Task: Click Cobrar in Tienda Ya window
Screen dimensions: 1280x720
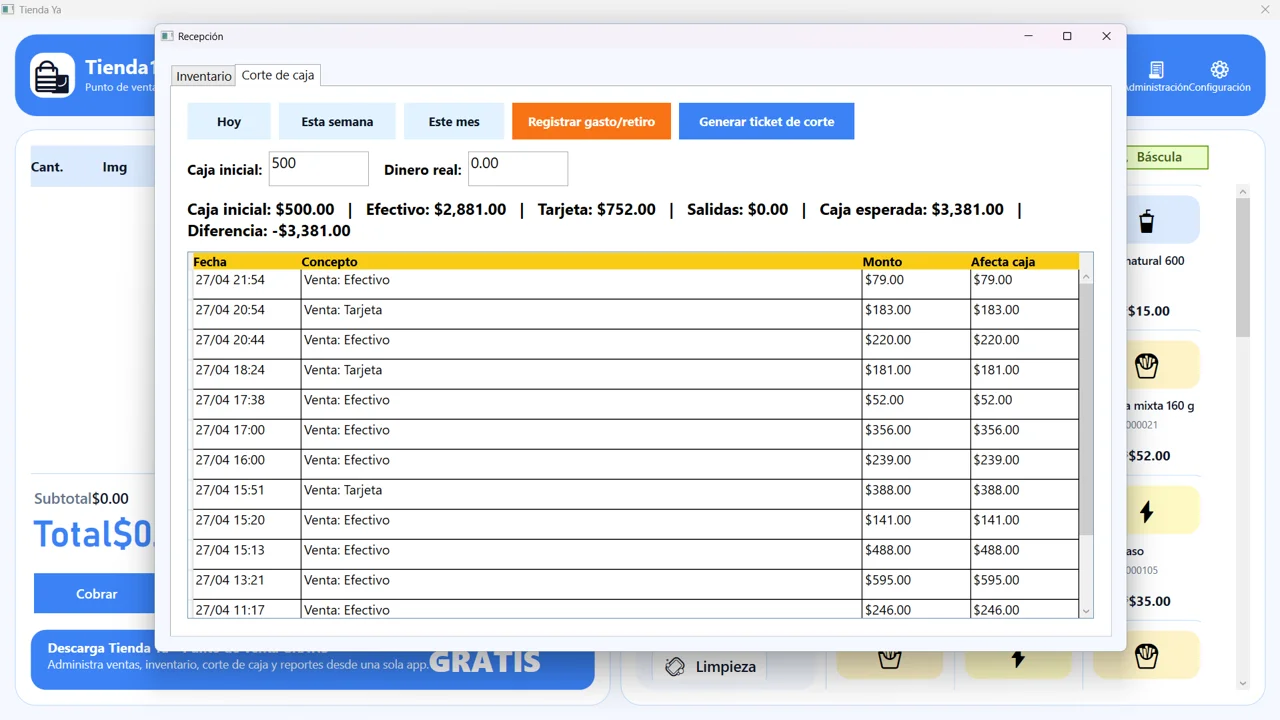Action: [96, 594]
